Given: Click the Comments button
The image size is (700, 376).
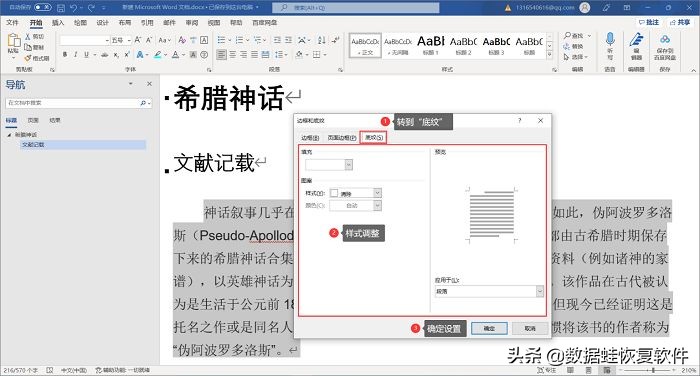Looking at the screenshot, I should (649, 22).
